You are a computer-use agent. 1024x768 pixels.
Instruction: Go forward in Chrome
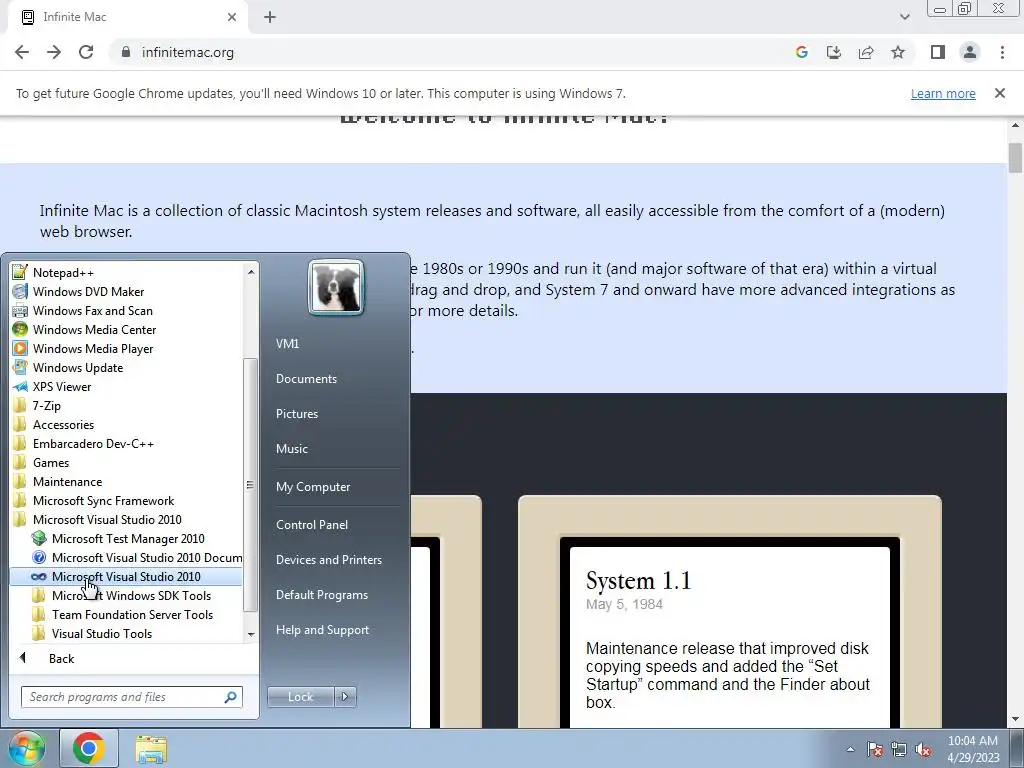pos(54,52)
